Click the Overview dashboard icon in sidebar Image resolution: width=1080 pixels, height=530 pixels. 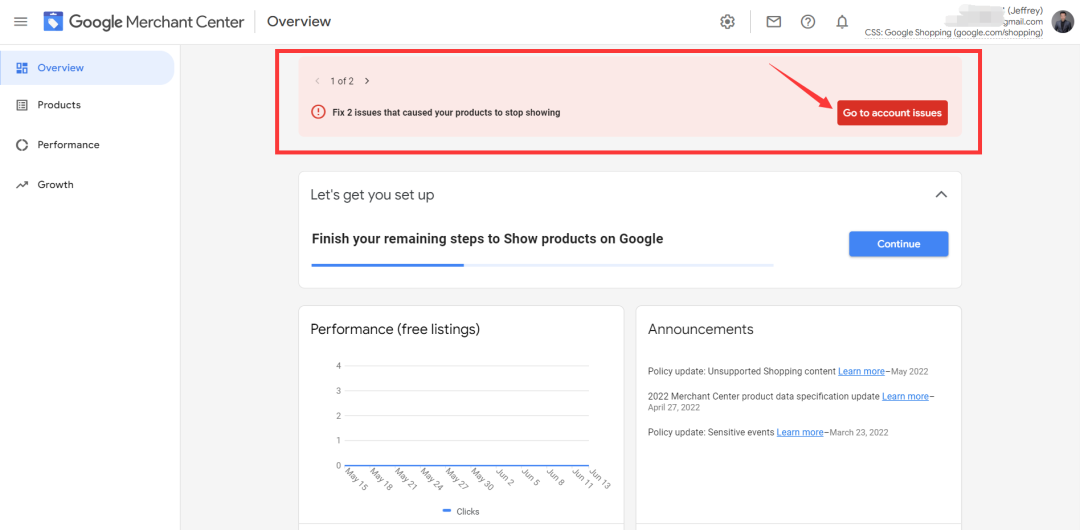[x=22, y=68]
